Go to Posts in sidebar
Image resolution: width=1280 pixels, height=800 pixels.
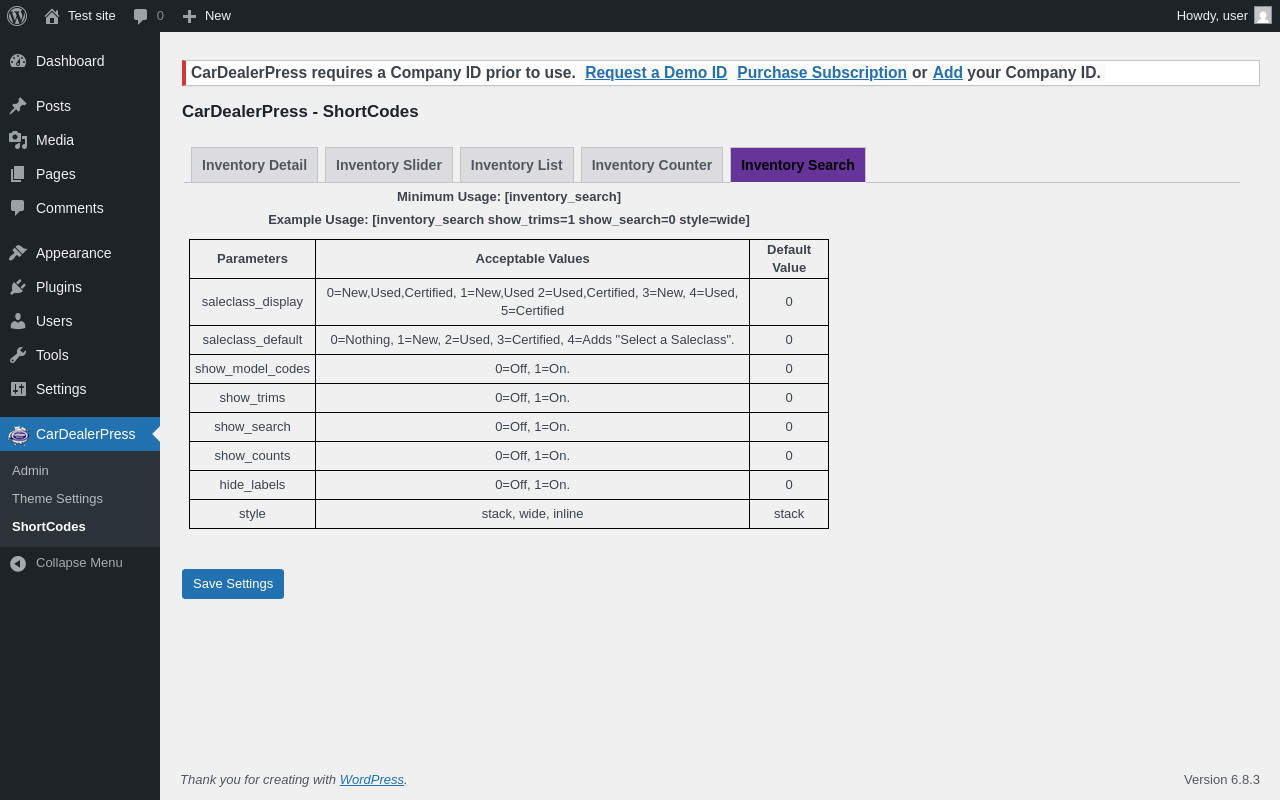tap(80, 106)
